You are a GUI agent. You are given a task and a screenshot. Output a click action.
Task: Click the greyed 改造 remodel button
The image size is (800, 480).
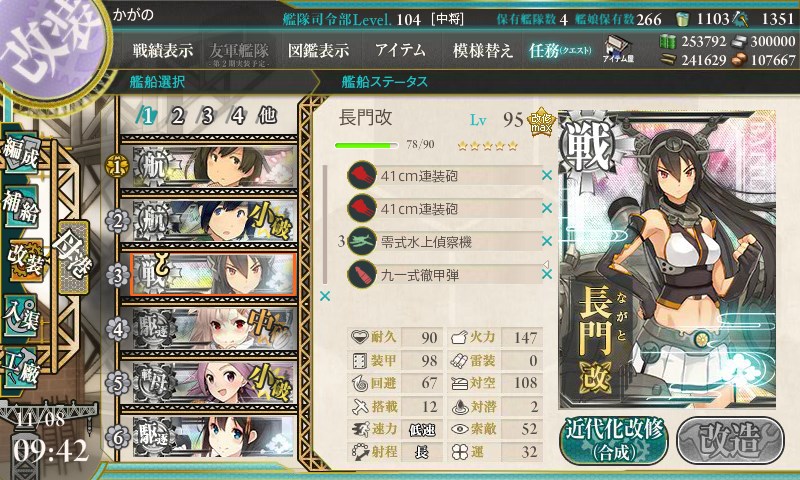(x=730, y=441)
